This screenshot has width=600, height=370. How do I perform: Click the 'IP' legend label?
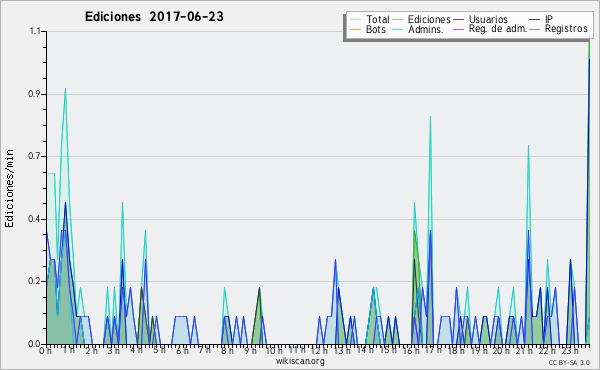549,19
